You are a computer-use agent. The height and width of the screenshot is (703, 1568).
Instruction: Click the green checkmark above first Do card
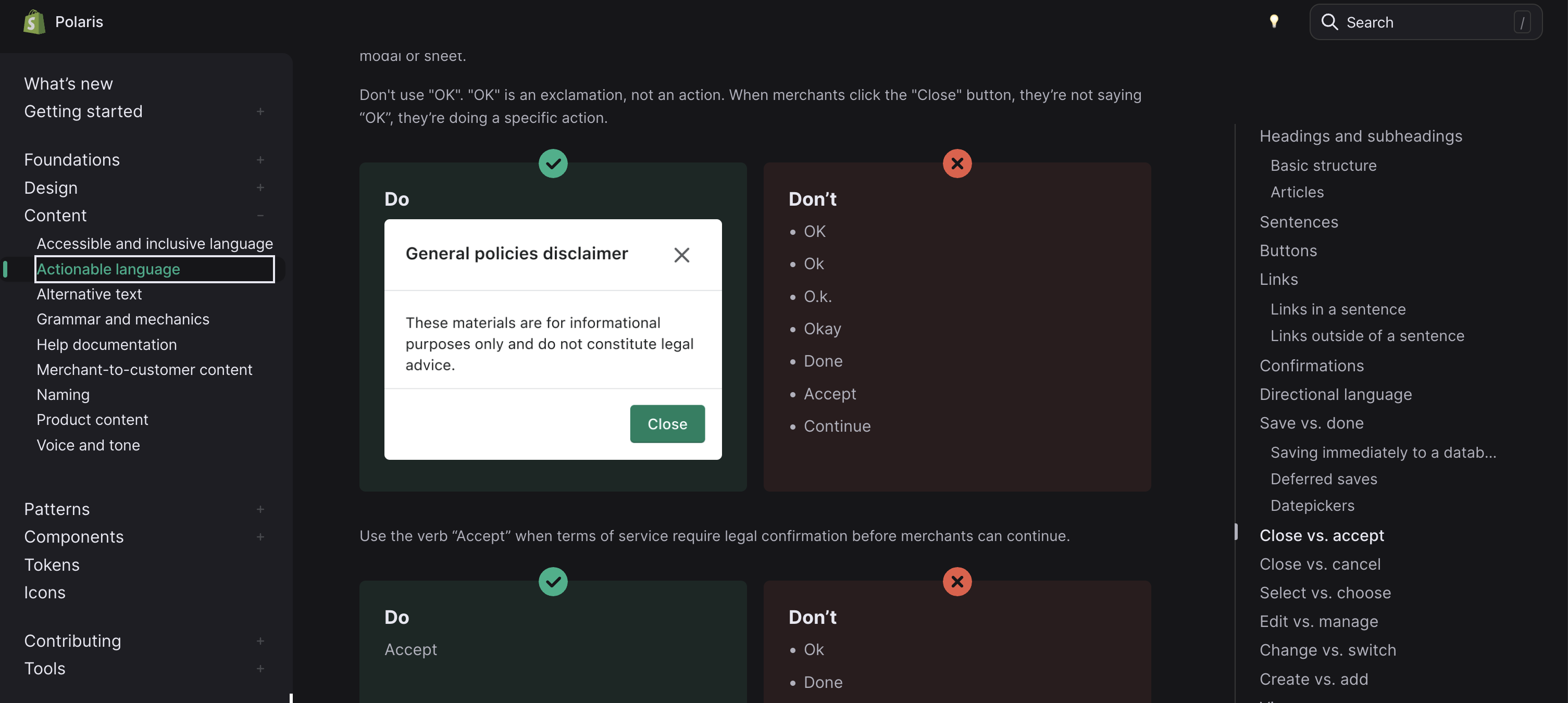(553, 163)
